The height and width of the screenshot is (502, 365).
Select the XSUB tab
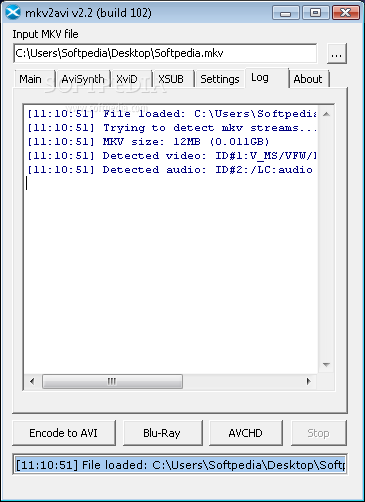point(174,79)
